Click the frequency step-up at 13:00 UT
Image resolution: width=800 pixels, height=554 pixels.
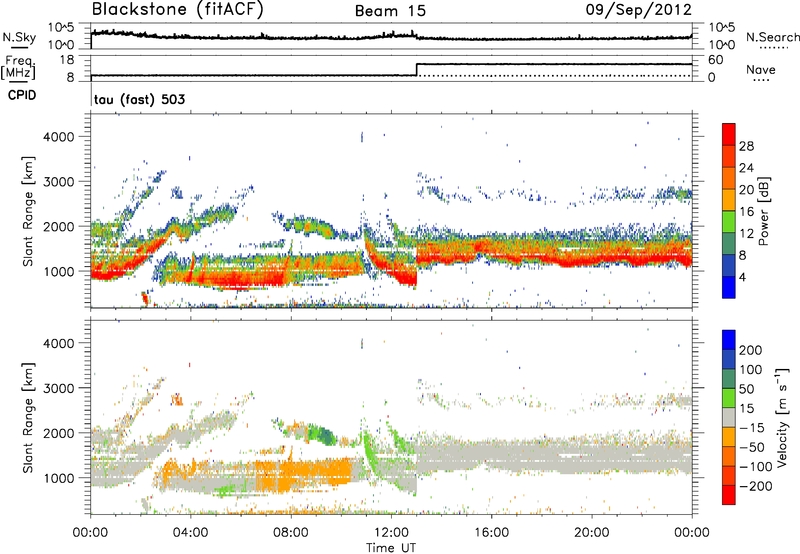pyautogui.click(x=417, y=70)
